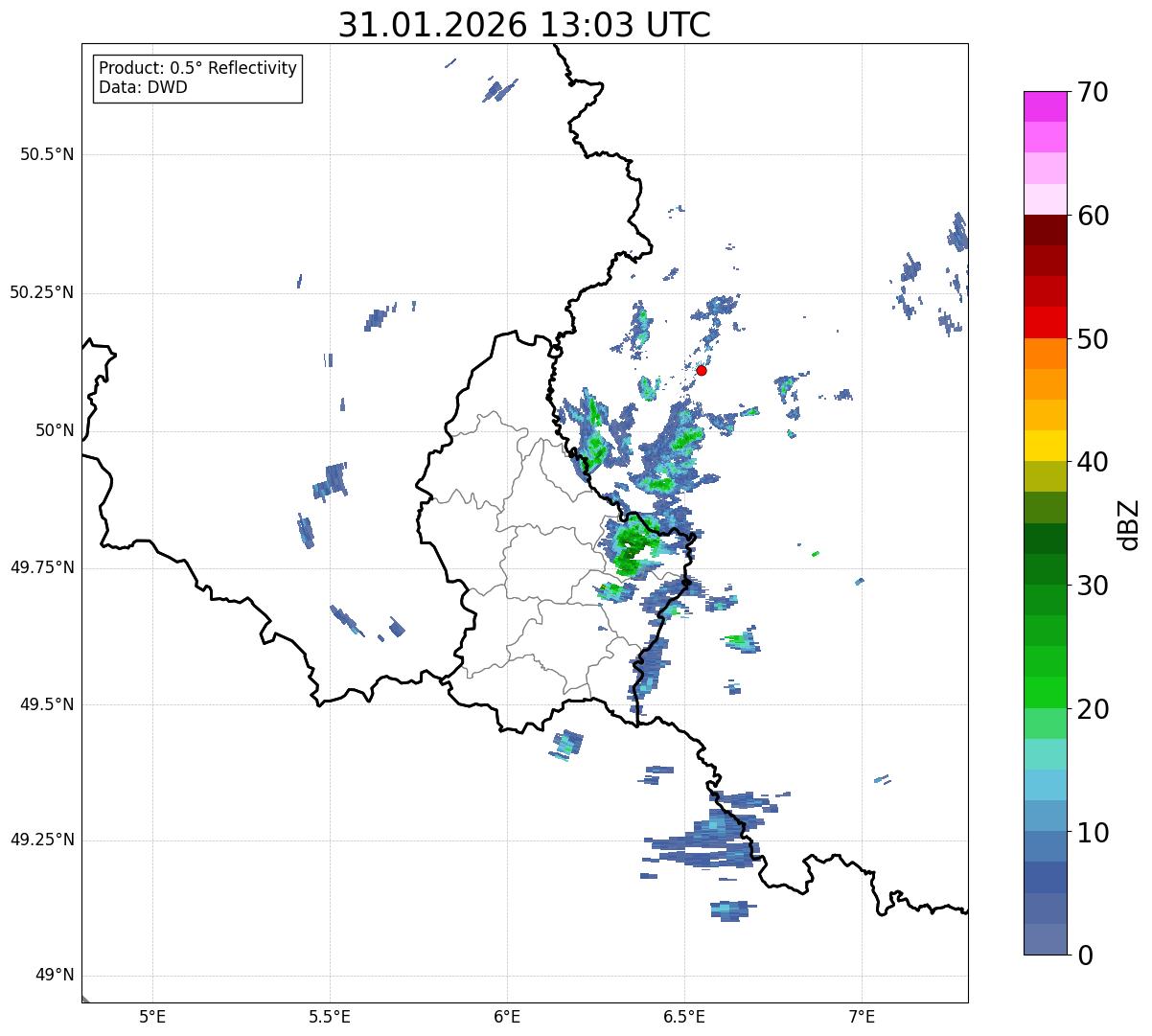Click the 'dBZ' colorbar axis label

[1129, 524]
